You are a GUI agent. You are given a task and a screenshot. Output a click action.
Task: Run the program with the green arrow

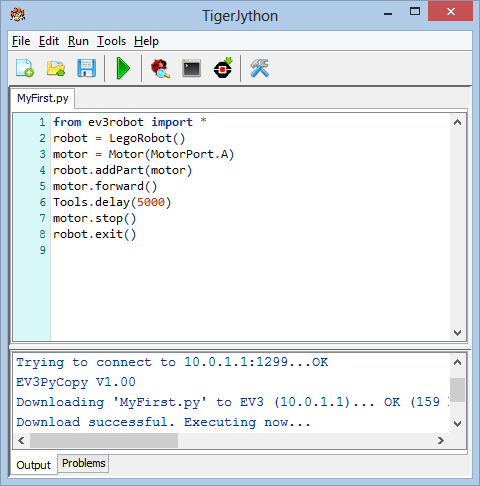pyautogui.click(x=123, y=68)
